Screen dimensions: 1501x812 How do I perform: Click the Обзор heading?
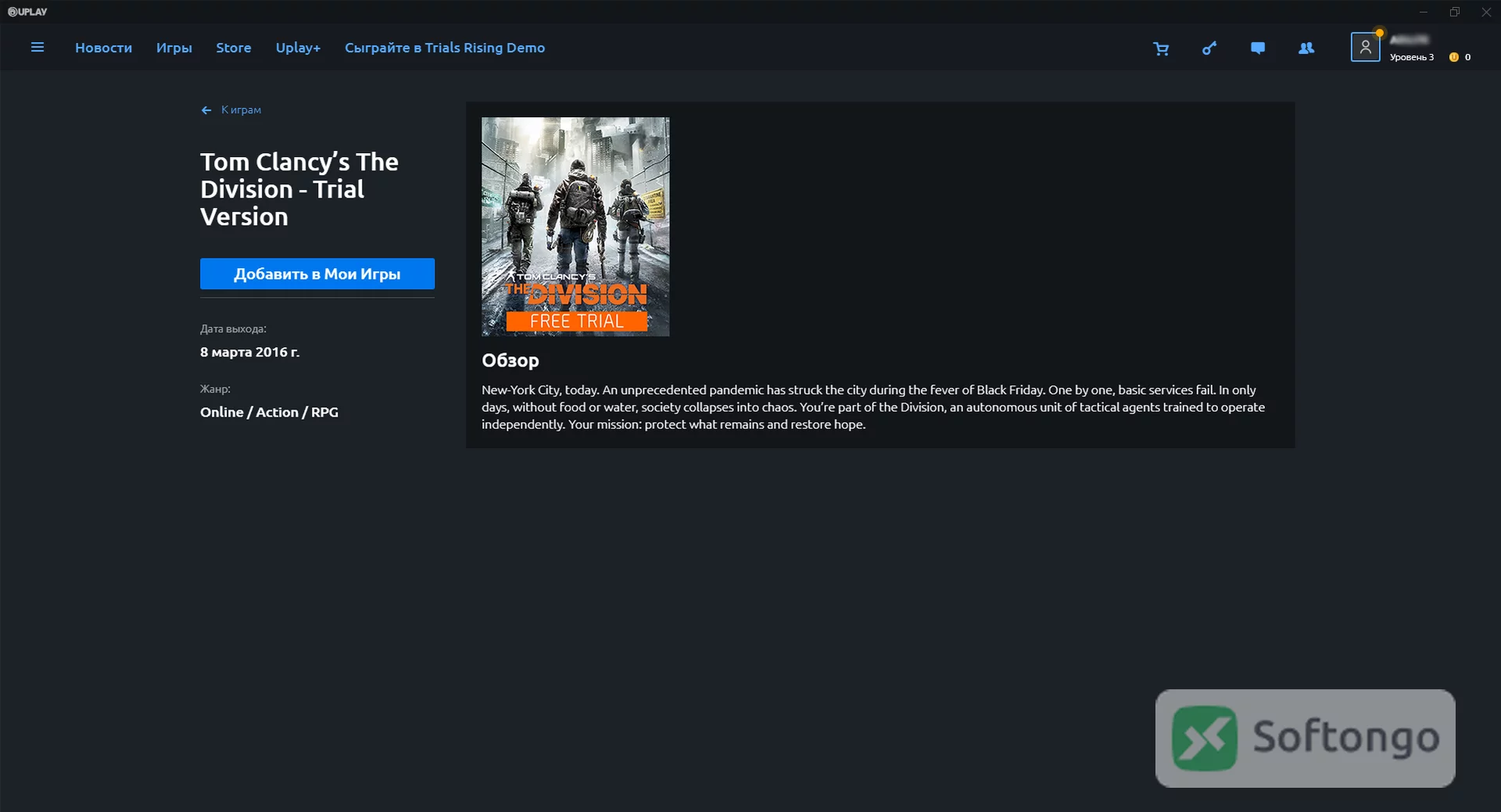[510, 360]
